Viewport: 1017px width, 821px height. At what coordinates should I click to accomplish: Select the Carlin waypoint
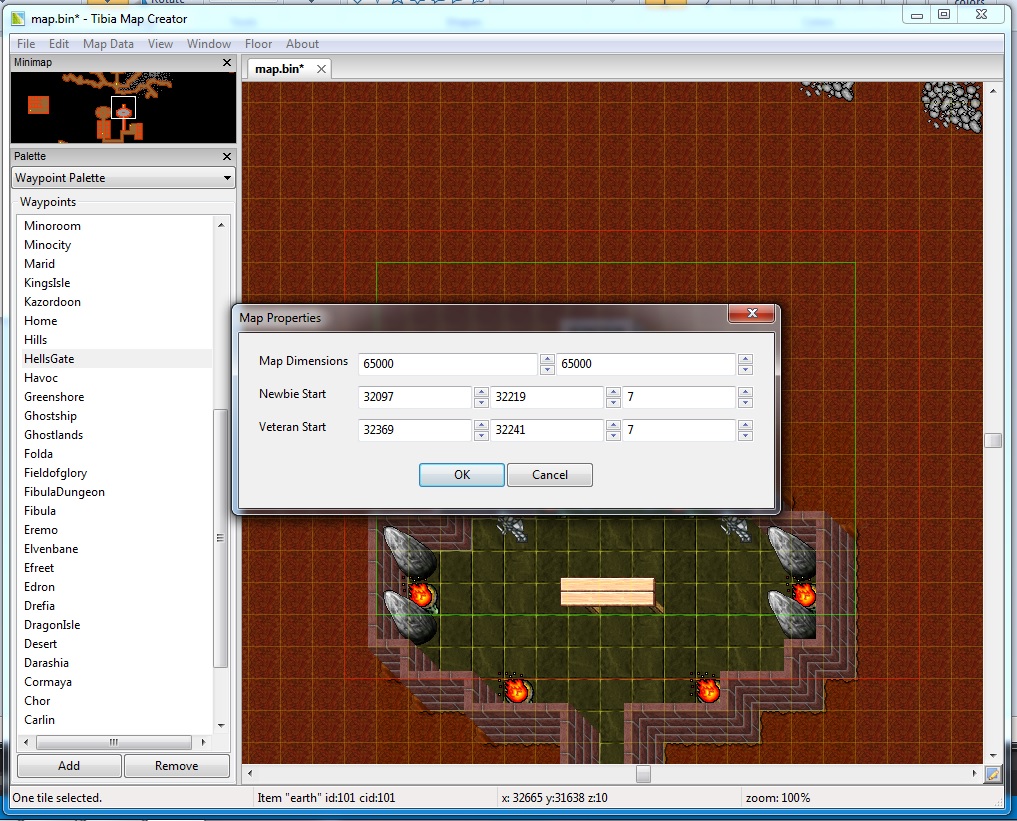click(x=40, y=720)
